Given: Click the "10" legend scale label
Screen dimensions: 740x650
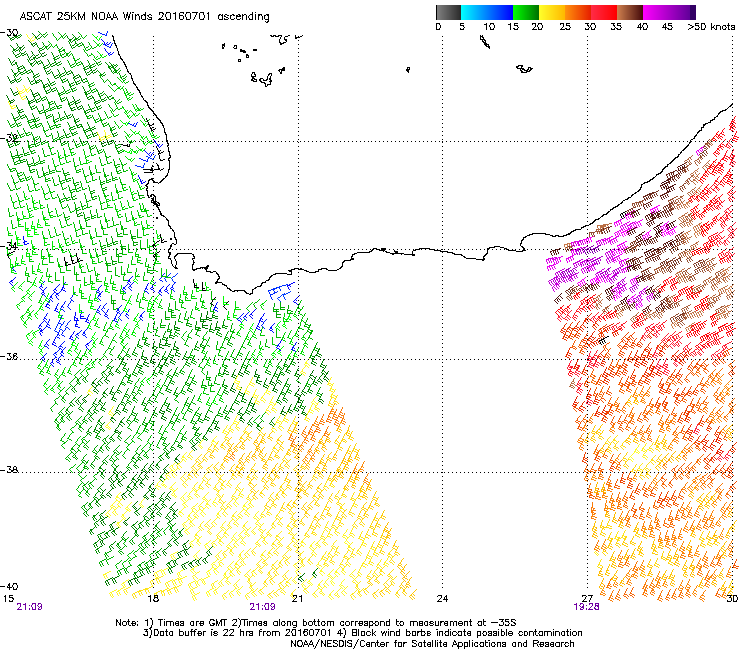Looking at the screenshot, I should [x=489, y=27].
